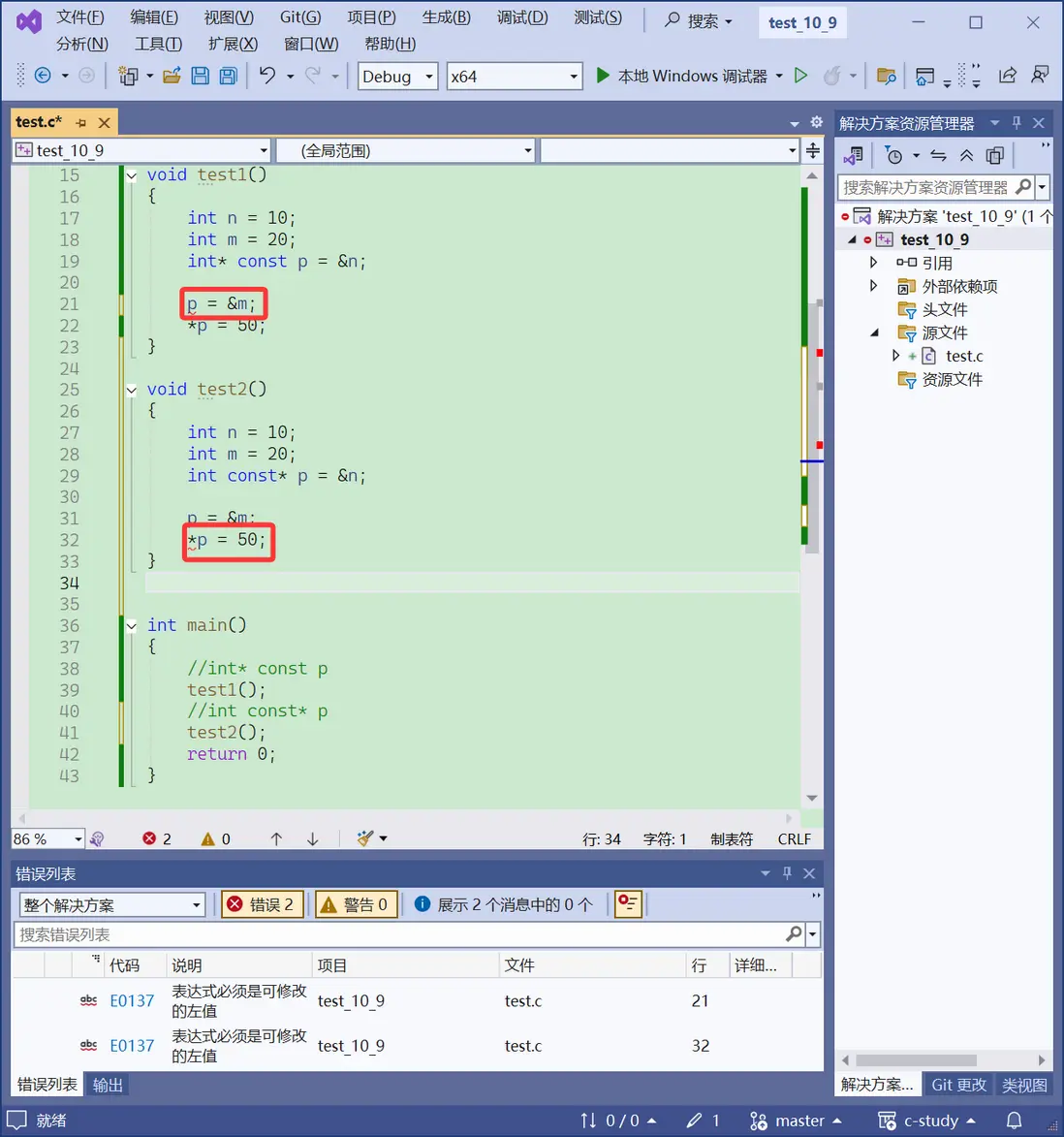Open the Debug configuration dropdown

[398, 77]
